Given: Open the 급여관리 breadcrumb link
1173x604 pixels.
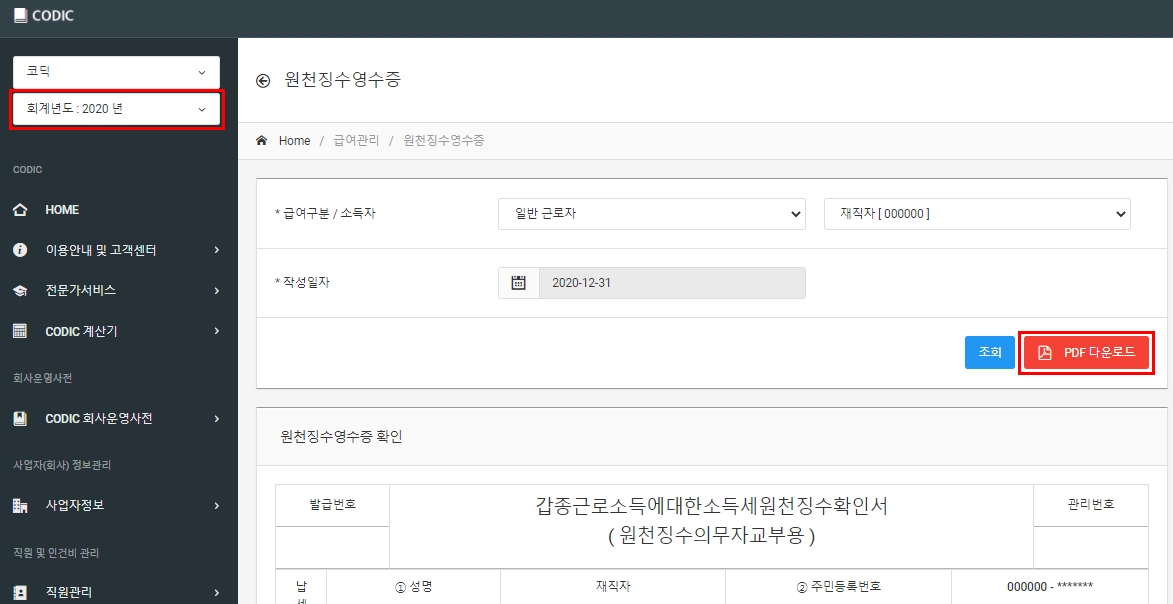Looking at the screenshot, I should click(x=356, y=141).
